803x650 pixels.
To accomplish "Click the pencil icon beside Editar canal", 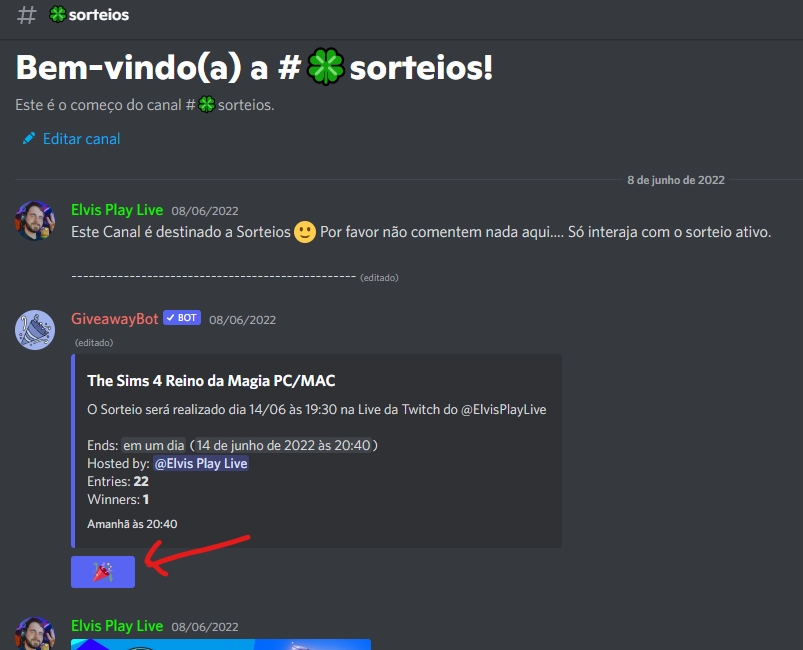I will (x=29, y=138).
